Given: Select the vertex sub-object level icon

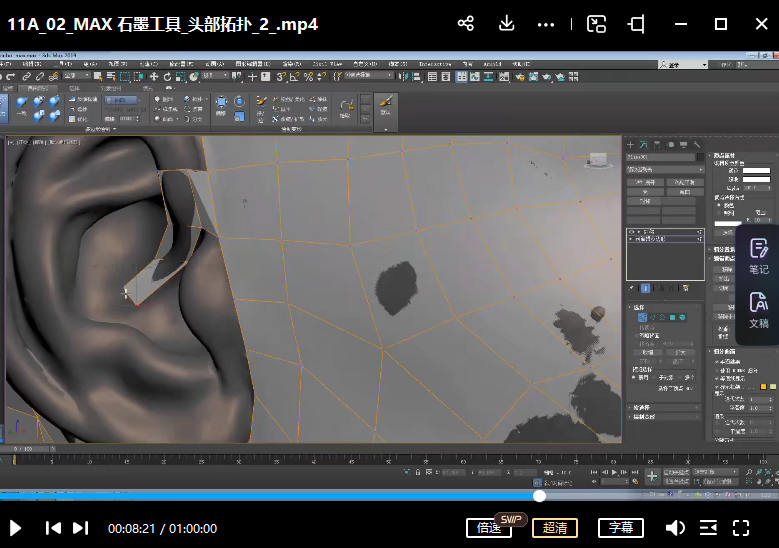Looking at the screenshot, I should (x=643, y=317).
